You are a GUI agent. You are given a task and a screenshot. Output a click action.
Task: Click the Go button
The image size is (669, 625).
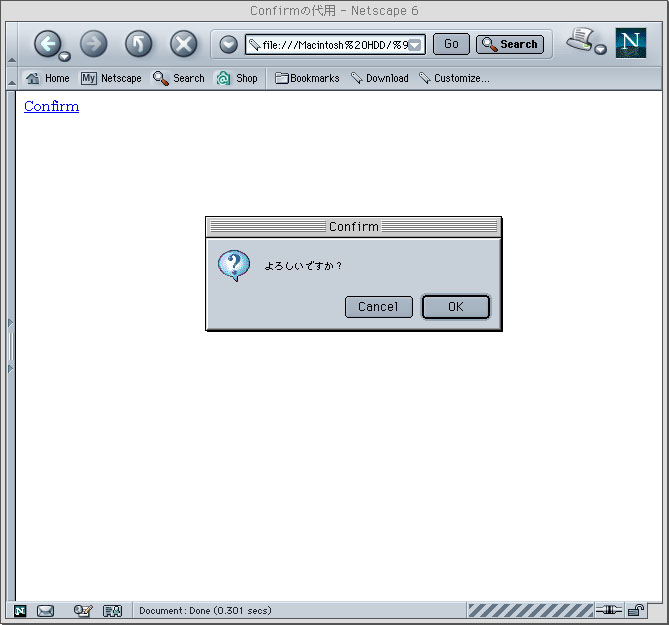(451, 44)
